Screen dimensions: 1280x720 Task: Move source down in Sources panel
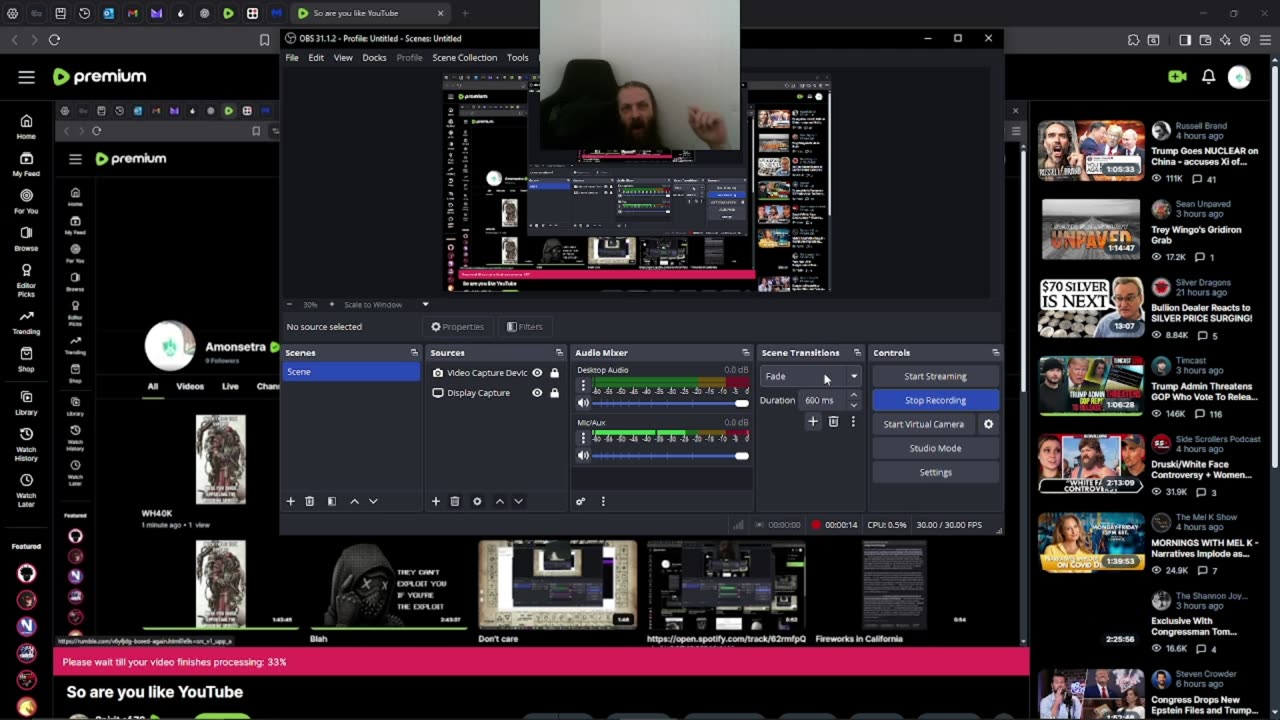point(518,501)
